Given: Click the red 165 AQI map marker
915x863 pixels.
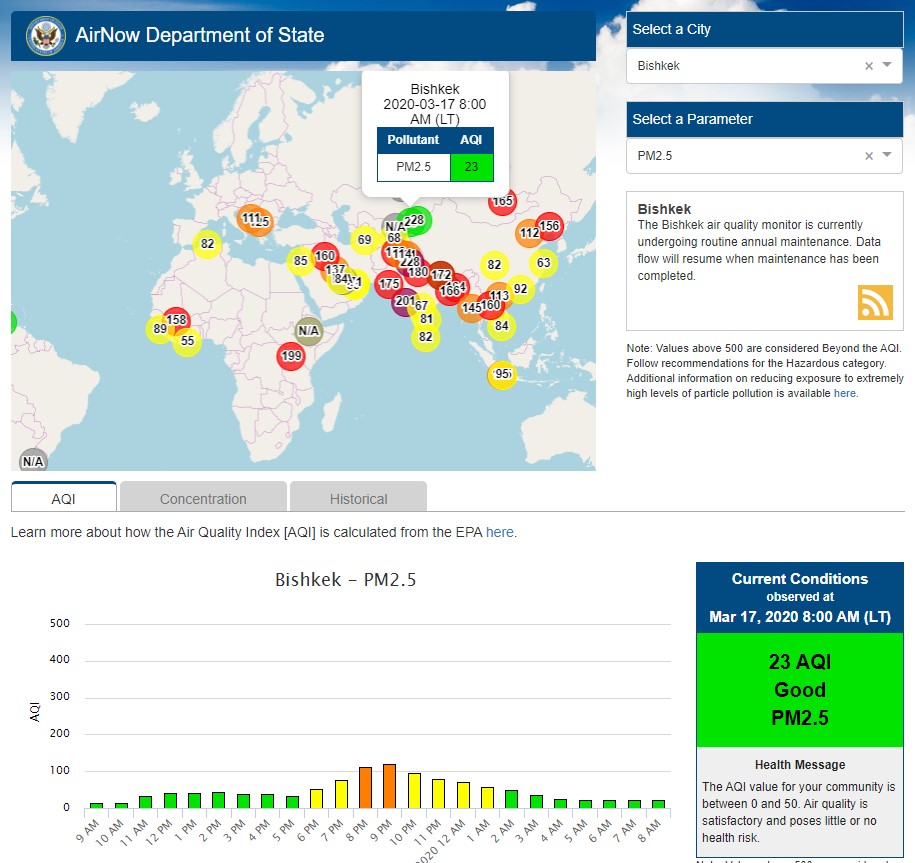Looking at the screenshot, I should click(502, 201).
